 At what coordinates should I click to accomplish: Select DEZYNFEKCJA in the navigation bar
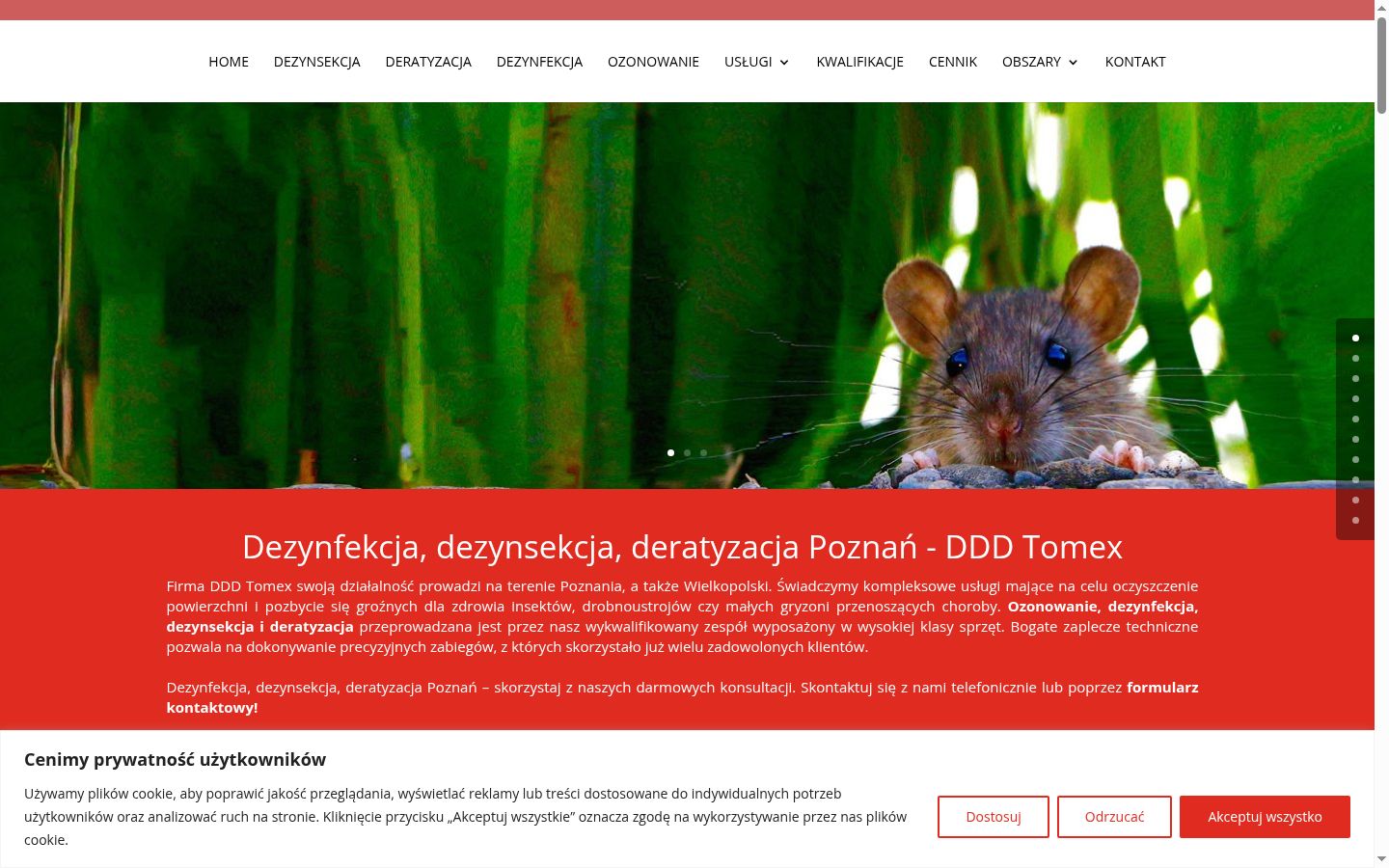(x=539, y=62)
